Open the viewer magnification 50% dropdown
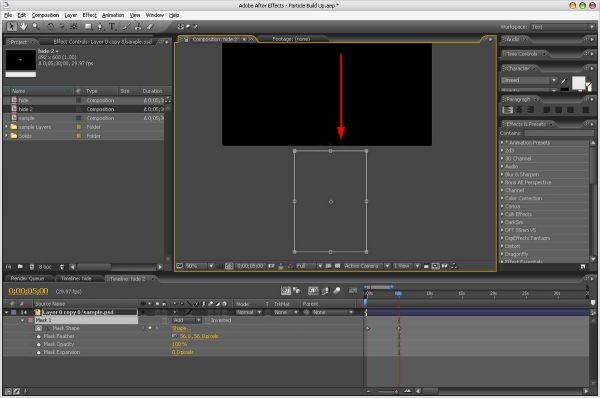Viewport: 600px width, 398px height. (x=200, y=266)
